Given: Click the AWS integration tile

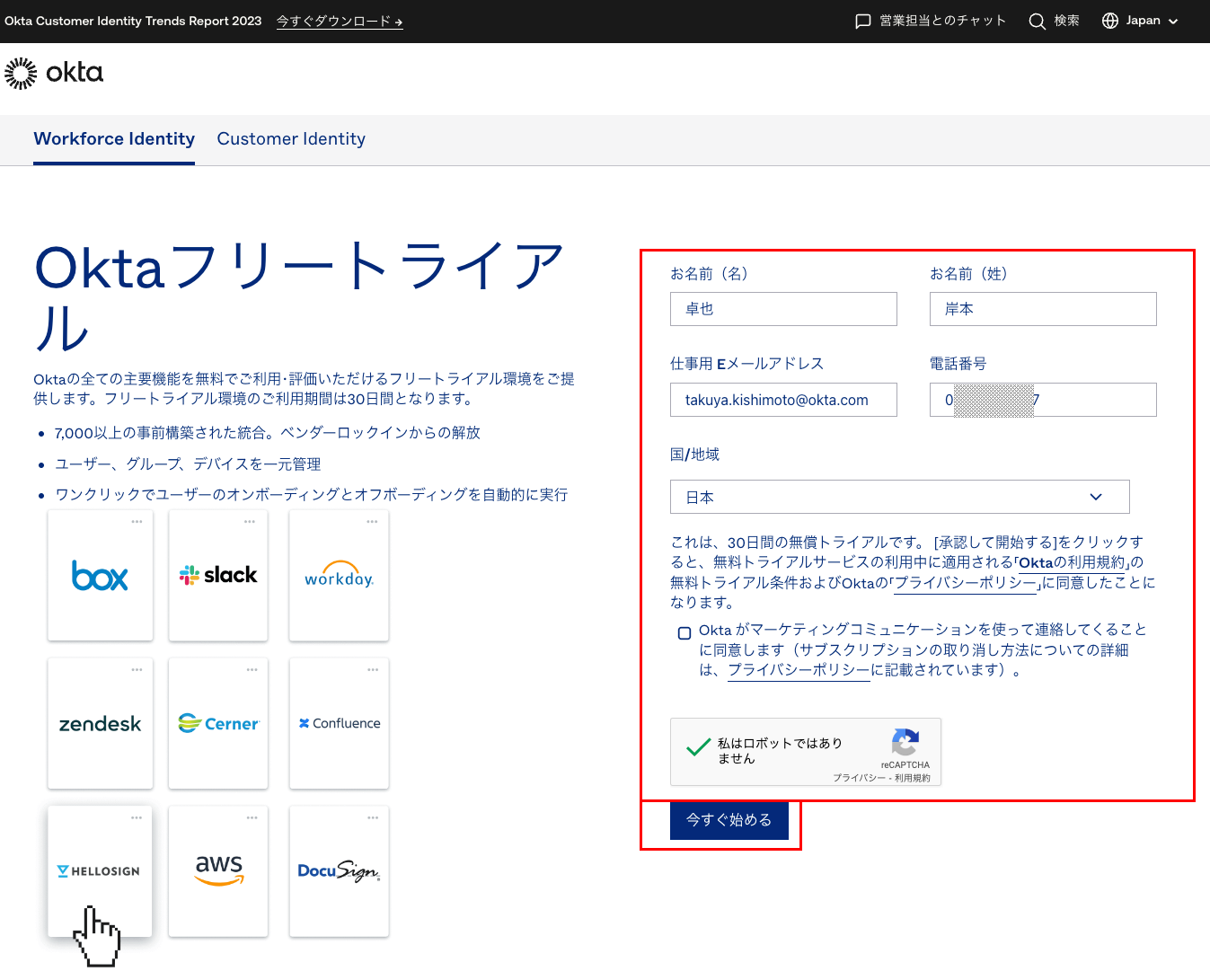Looking at the screenshot, I should (218, 870).
